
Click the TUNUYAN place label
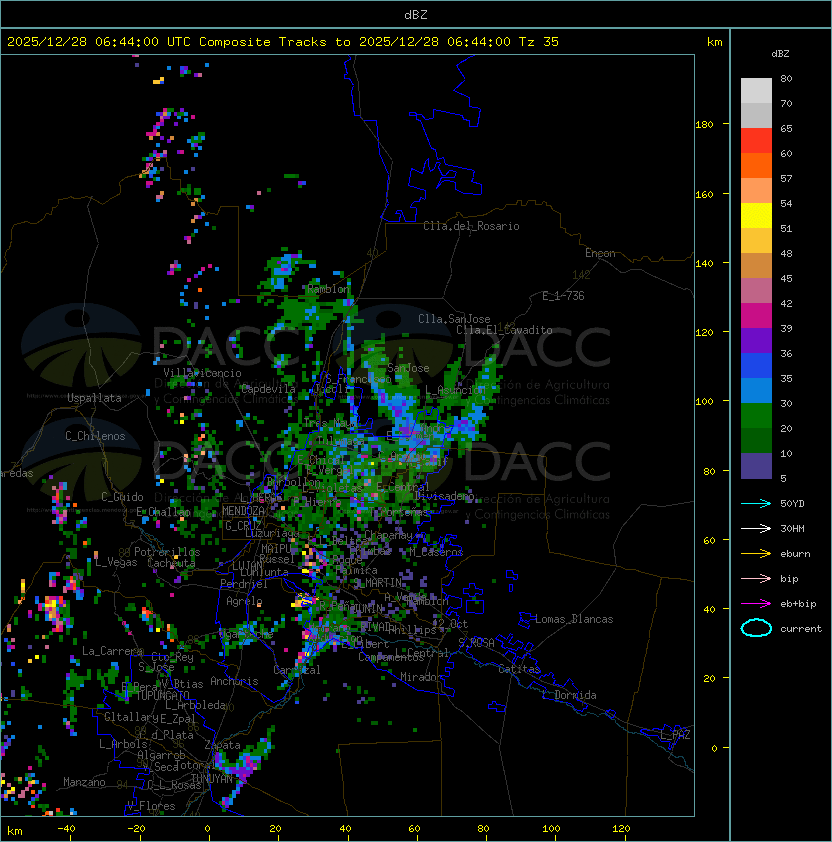tap(212, 779)
